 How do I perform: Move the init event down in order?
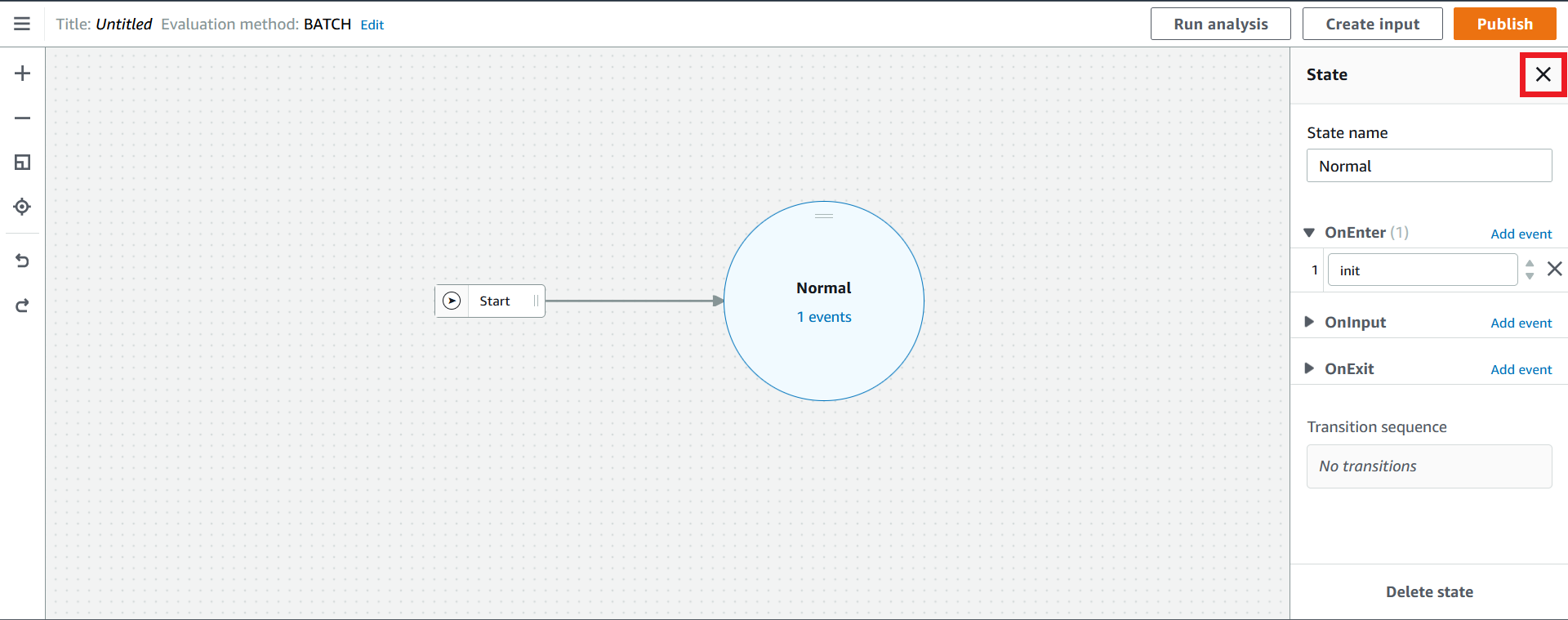coord(1530,276)
